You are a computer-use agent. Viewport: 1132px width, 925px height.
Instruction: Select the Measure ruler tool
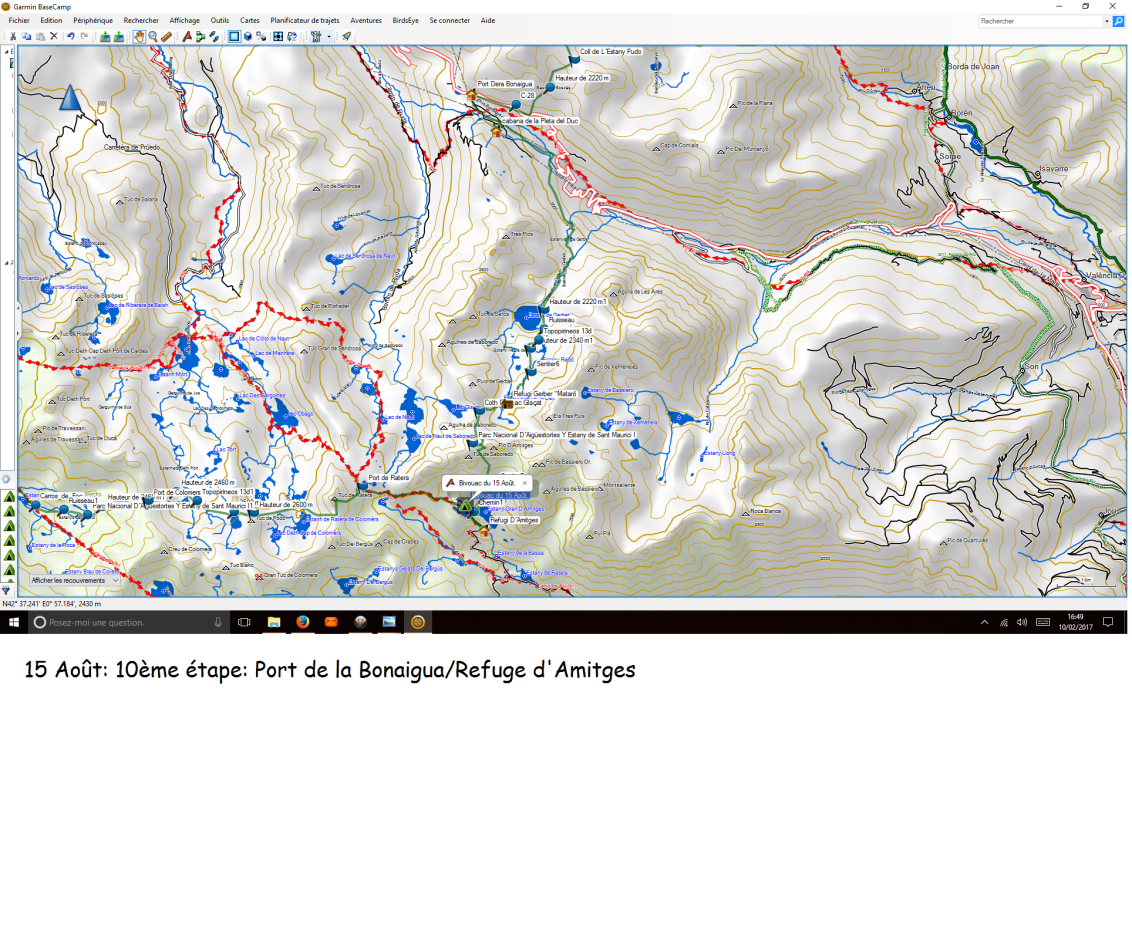(166, 36)
